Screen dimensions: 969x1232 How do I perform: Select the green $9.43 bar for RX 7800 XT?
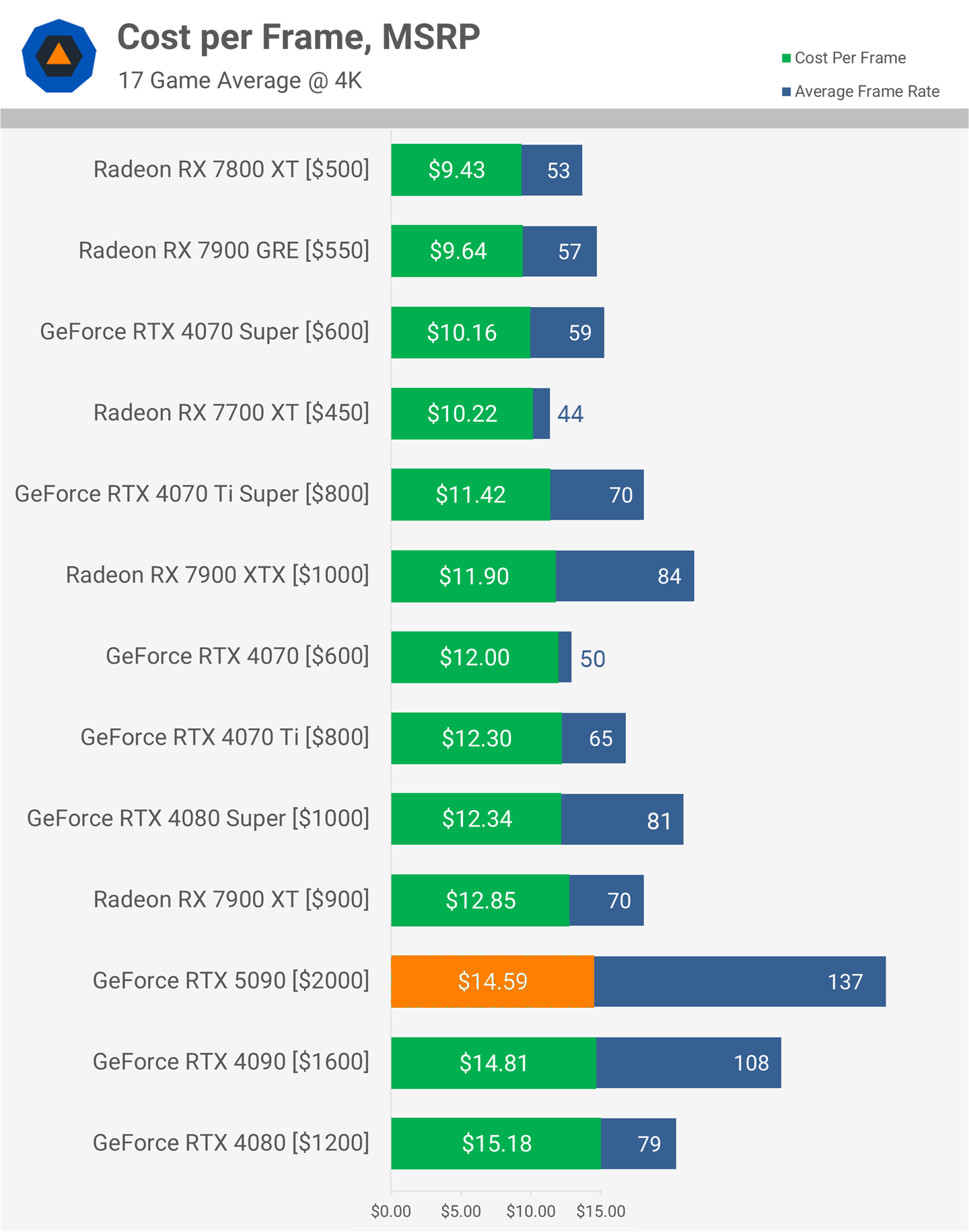[x=456, y=170]
